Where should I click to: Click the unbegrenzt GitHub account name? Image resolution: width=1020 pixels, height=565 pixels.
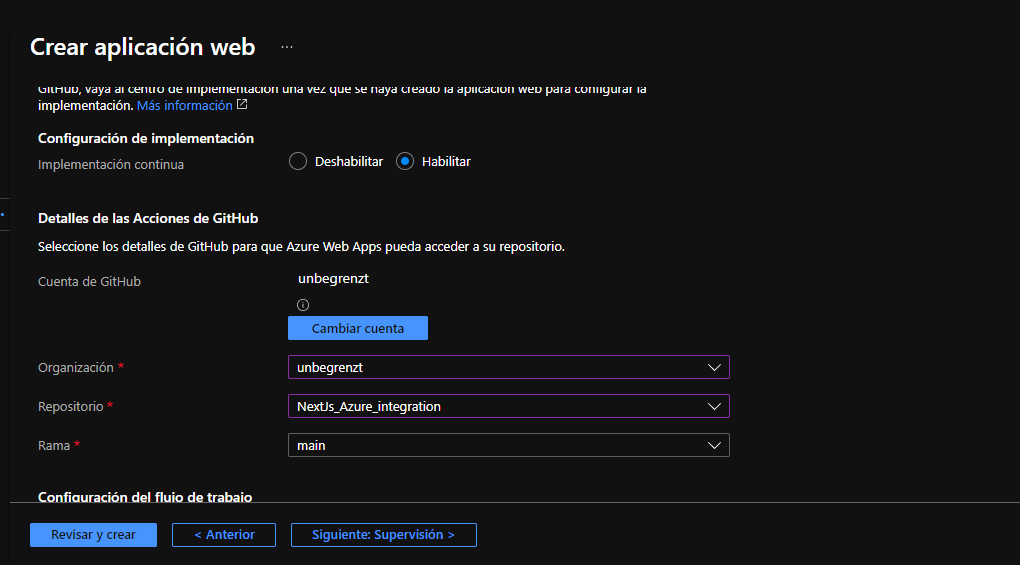[x=333, y=278]
